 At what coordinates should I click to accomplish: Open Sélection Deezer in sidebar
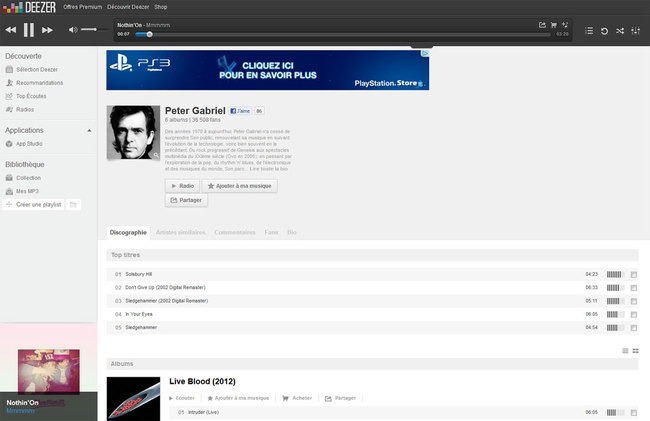37,70
